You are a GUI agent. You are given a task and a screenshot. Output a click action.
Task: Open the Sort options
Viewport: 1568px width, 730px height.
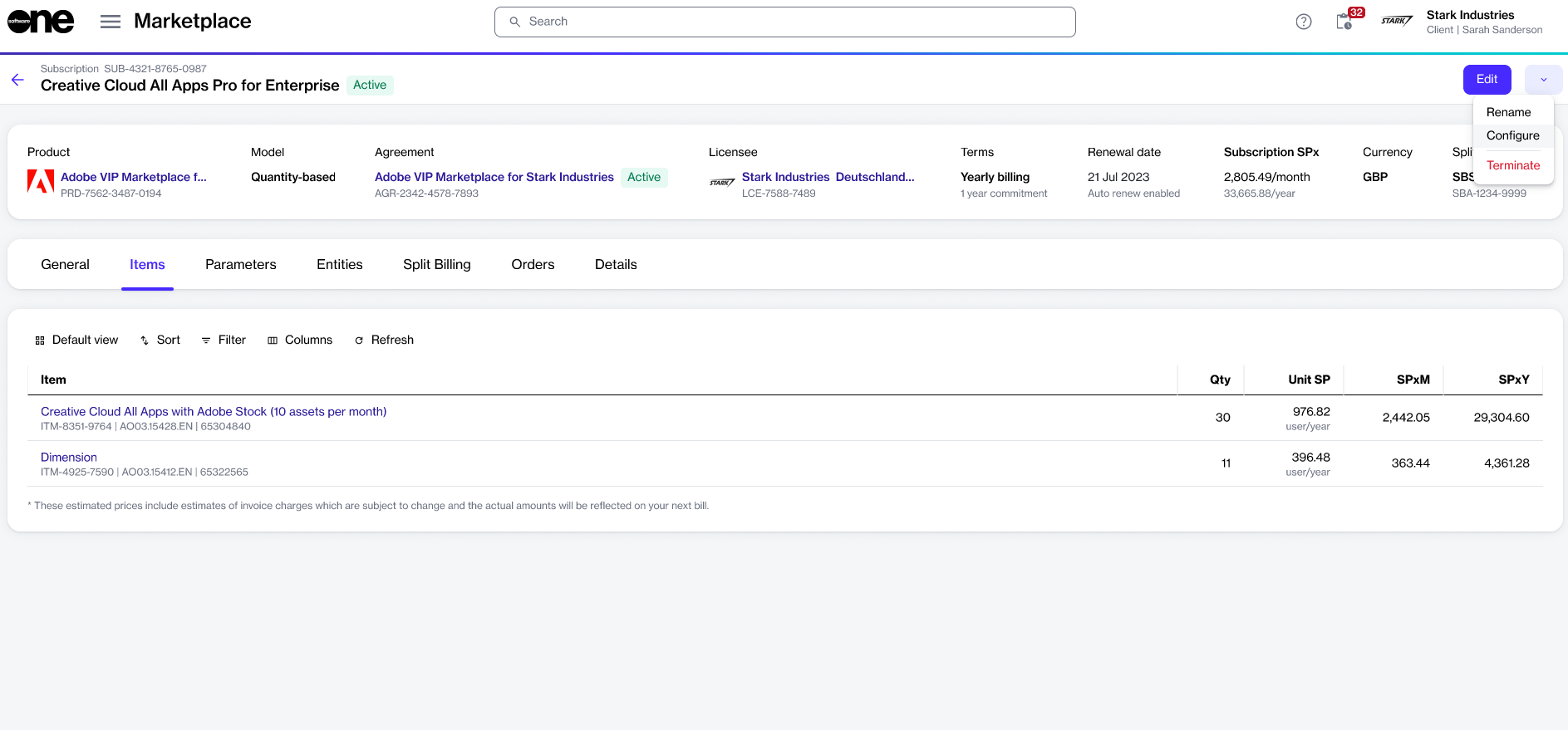click(x=160, y=340)
